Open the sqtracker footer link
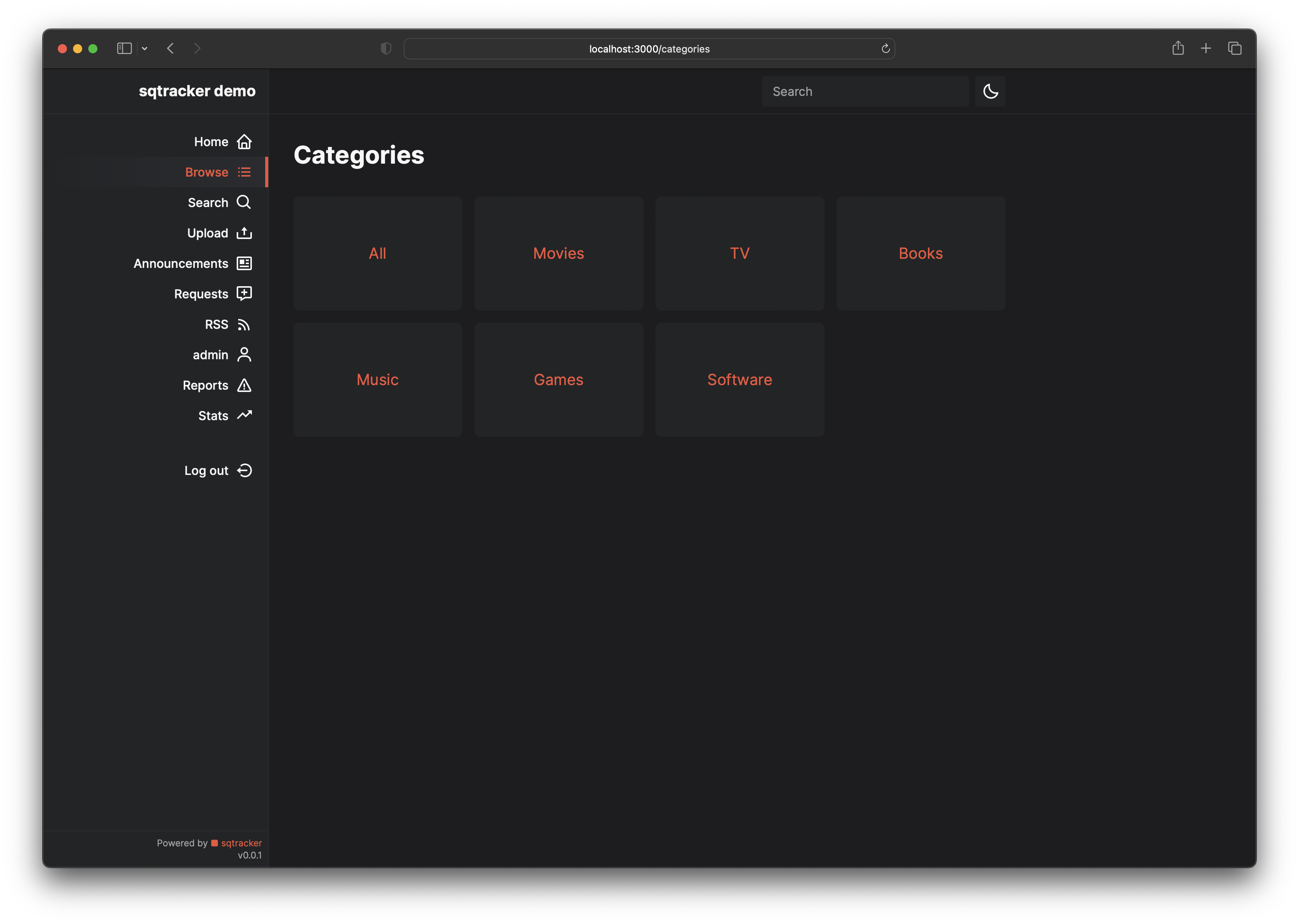This screenshot has width=1299, height=924. 241,843
